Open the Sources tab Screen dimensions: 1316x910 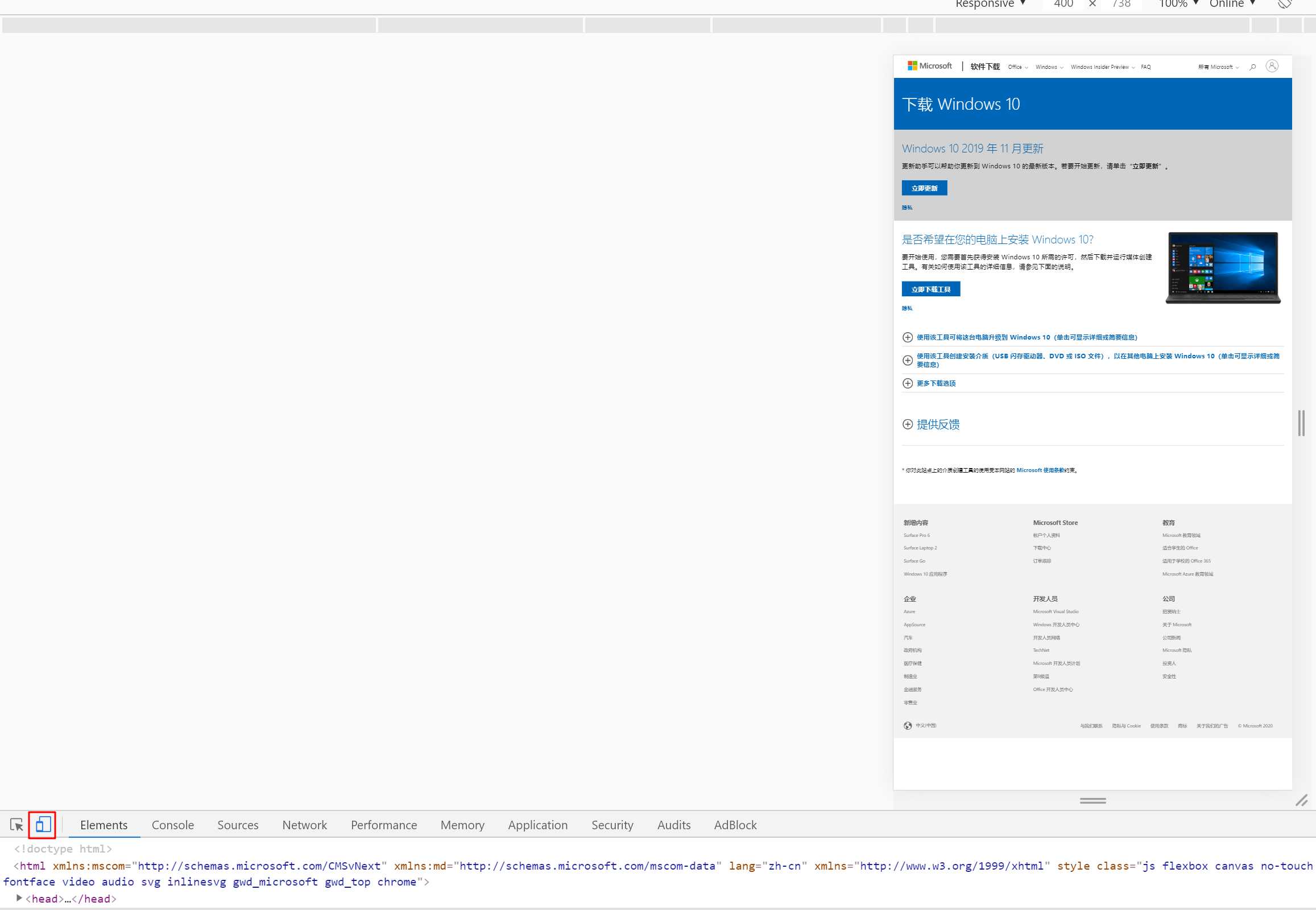238,825
